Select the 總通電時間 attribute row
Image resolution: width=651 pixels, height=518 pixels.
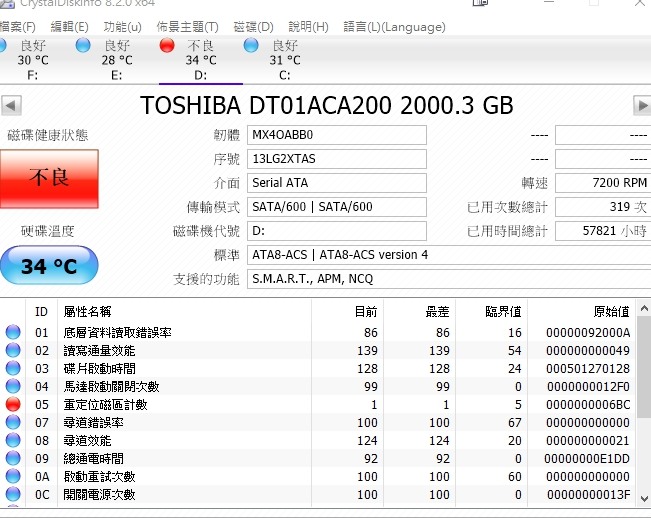(x=318, y=459)
